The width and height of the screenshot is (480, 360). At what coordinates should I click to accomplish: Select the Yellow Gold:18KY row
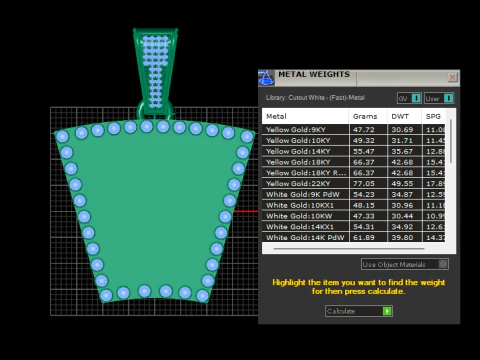[353, 162]
